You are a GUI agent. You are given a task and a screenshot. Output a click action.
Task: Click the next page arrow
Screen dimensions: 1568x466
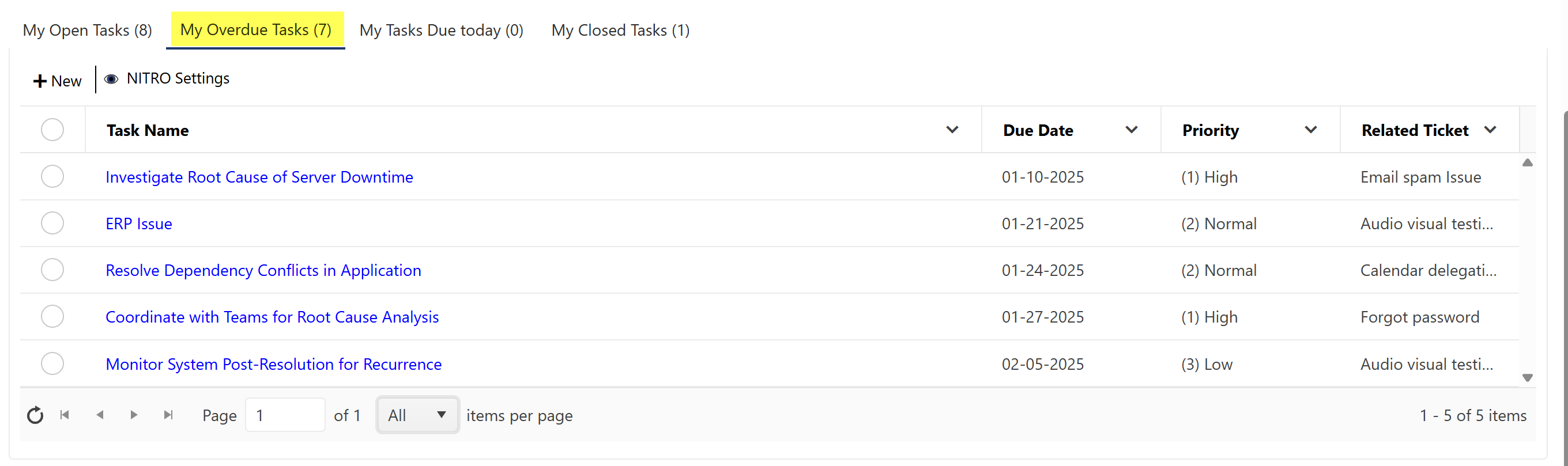click(134, 415)
